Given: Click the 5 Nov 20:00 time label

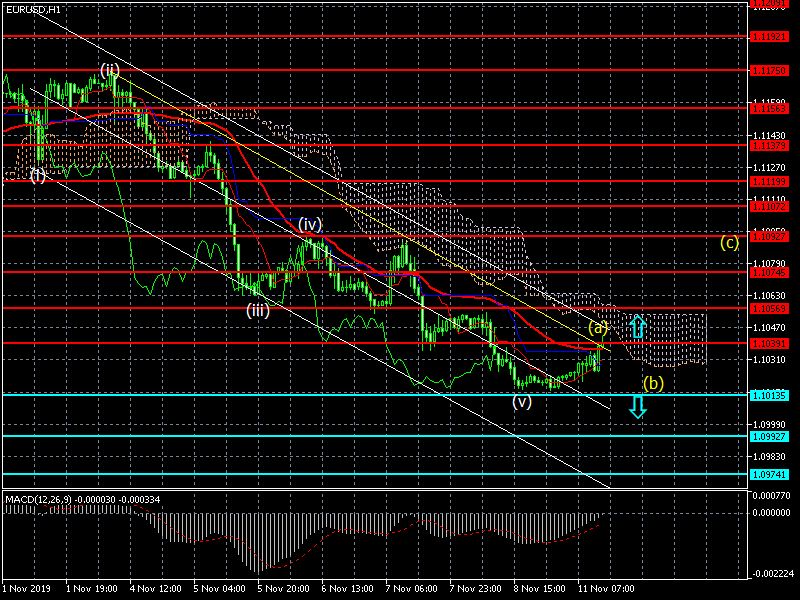Looking at the screenshot, I should coord(284,589).
